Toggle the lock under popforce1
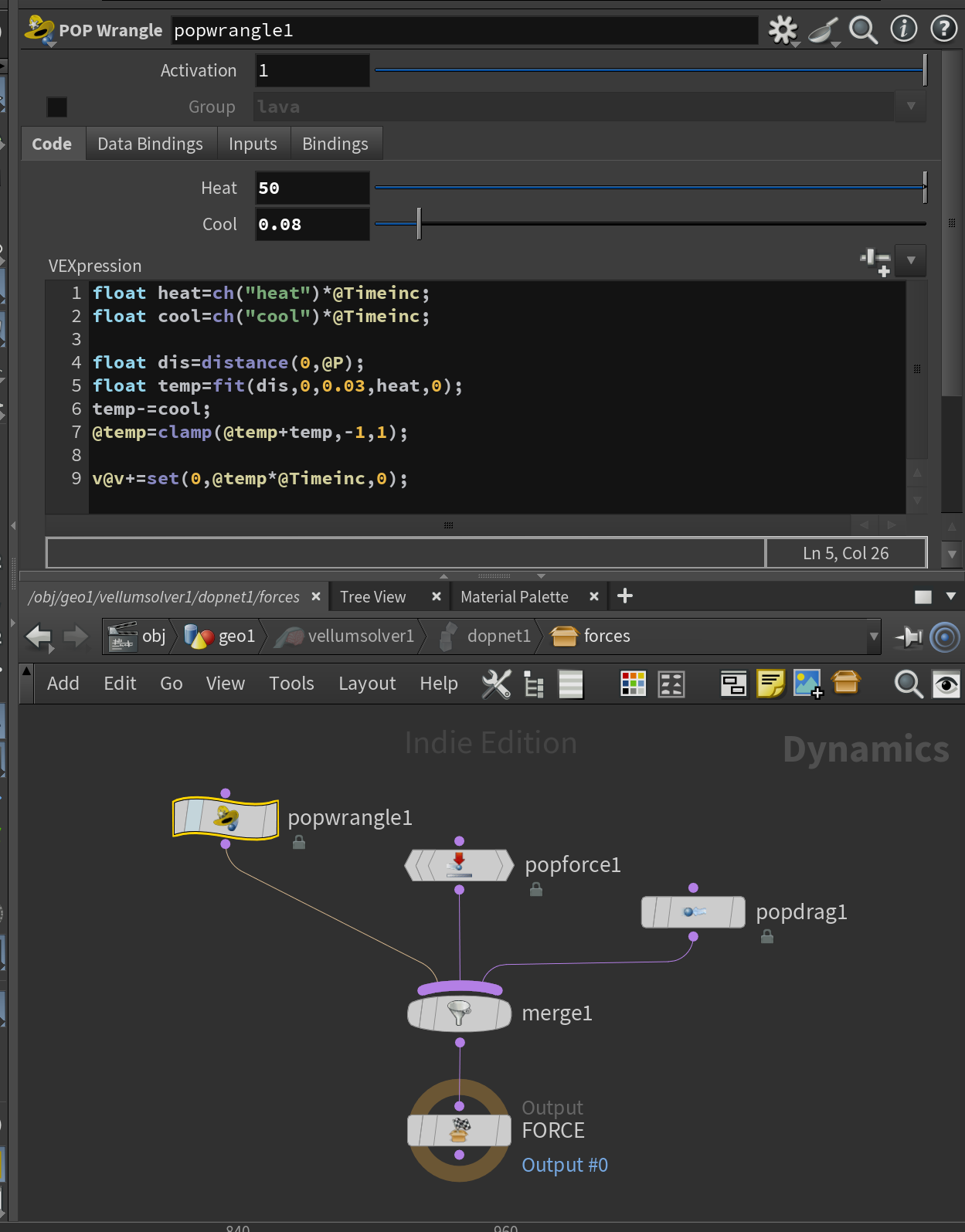The width and height of the screenshot is (965, 1232). pyautogui.click(x=536, y=890)
